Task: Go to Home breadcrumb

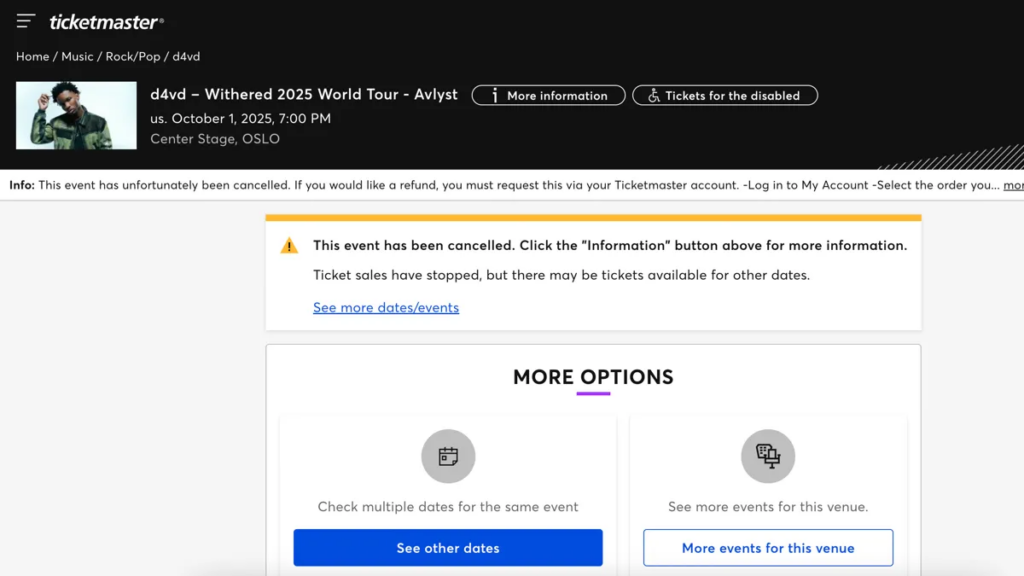Action: point(33,56)
